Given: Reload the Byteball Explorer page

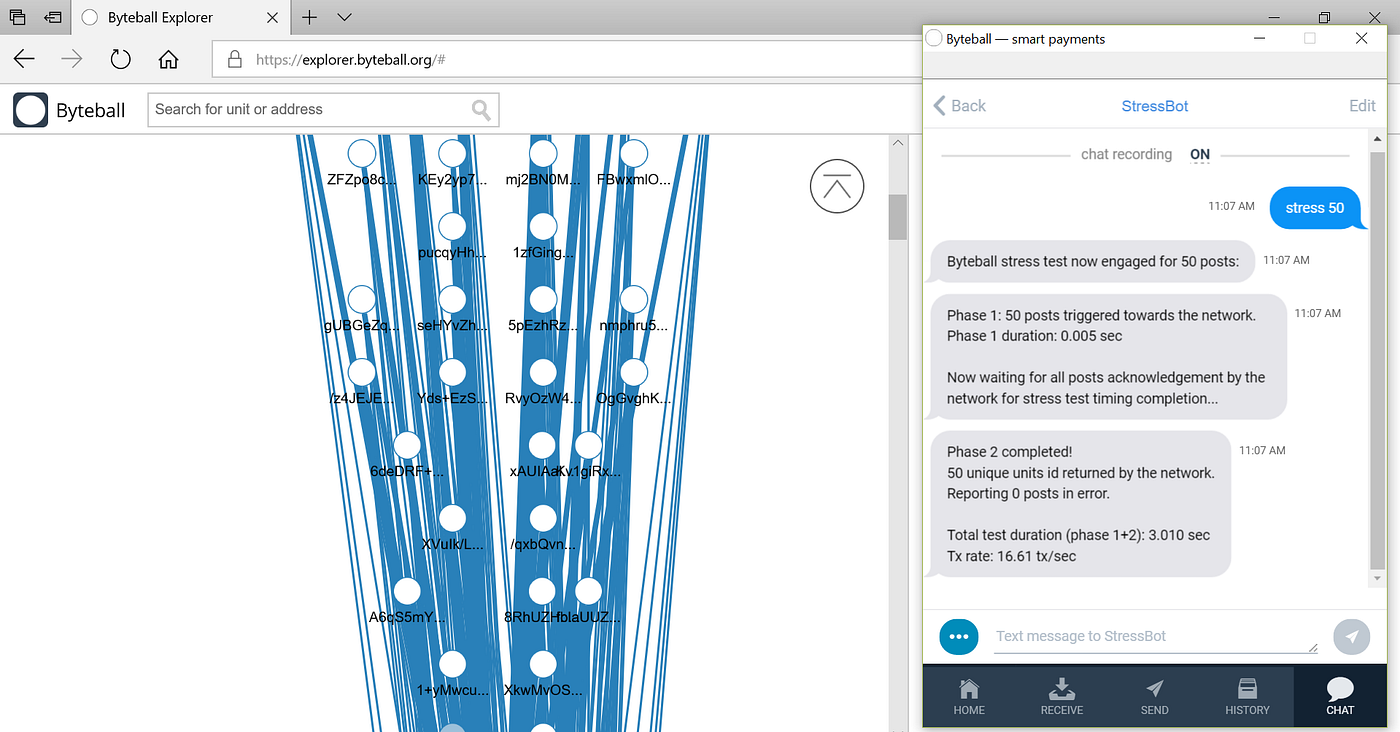Looking at the screenshot, I should [x=120, y=59].
